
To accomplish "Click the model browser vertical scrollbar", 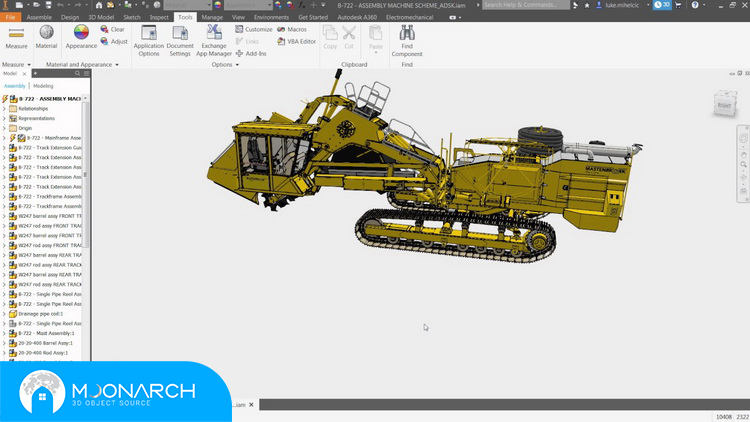I will [x=86, y=175].
